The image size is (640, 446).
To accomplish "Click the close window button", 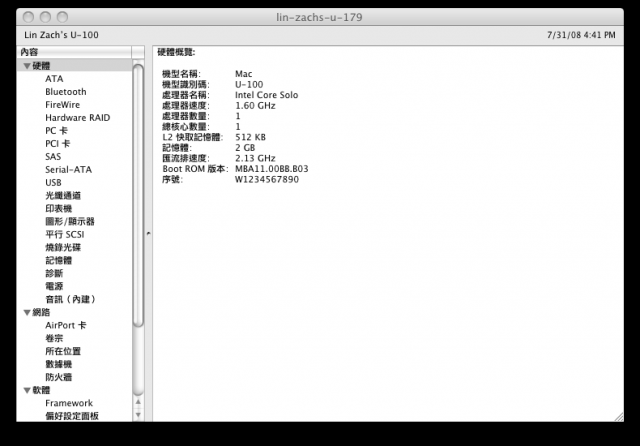I will [28, 17].
